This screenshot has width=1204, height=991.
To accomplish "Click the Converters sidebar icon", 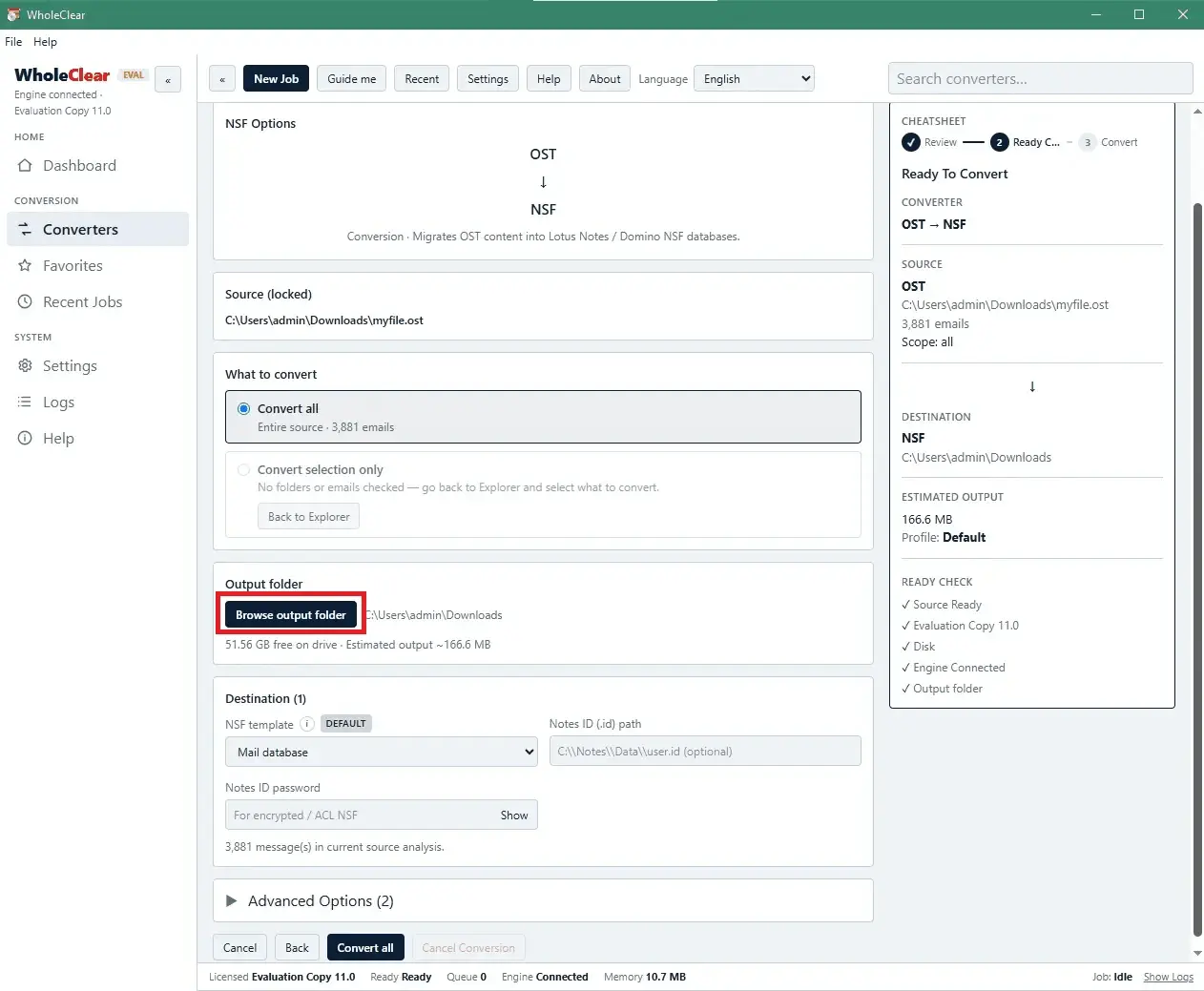I will [25, 230].
